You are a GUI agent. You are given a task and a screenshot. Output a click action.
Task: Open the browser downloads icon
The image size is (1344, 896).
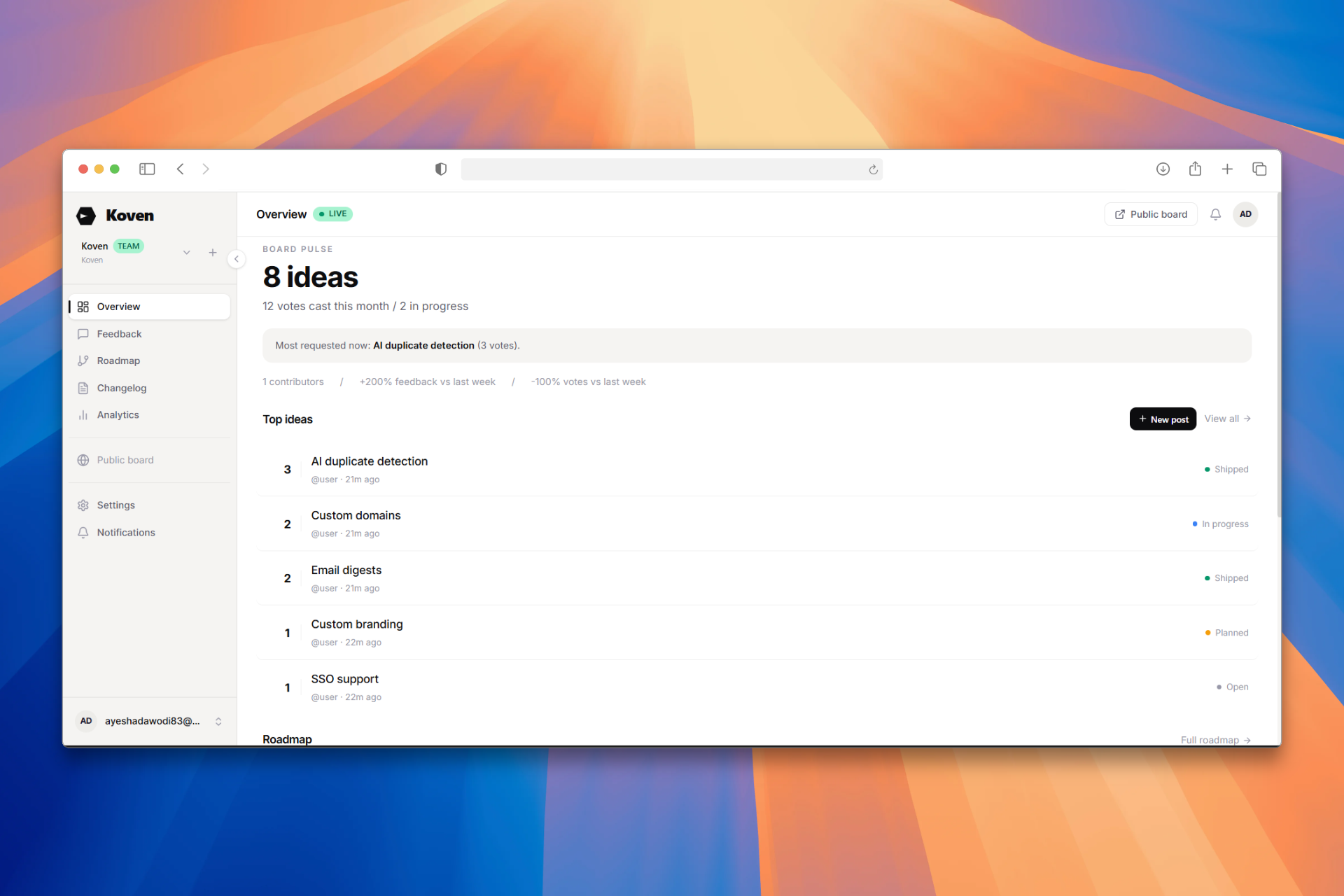pos(1163,169)
